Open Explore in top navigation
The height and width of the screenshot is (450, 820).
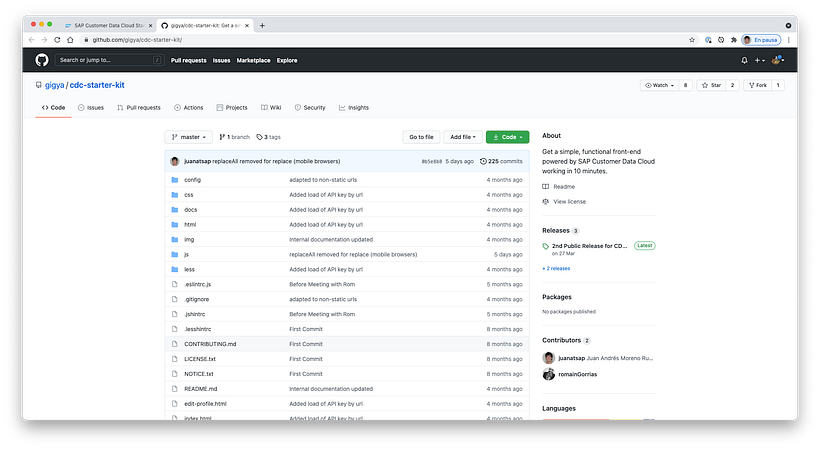pyautogui.click(x=287, y=60)
